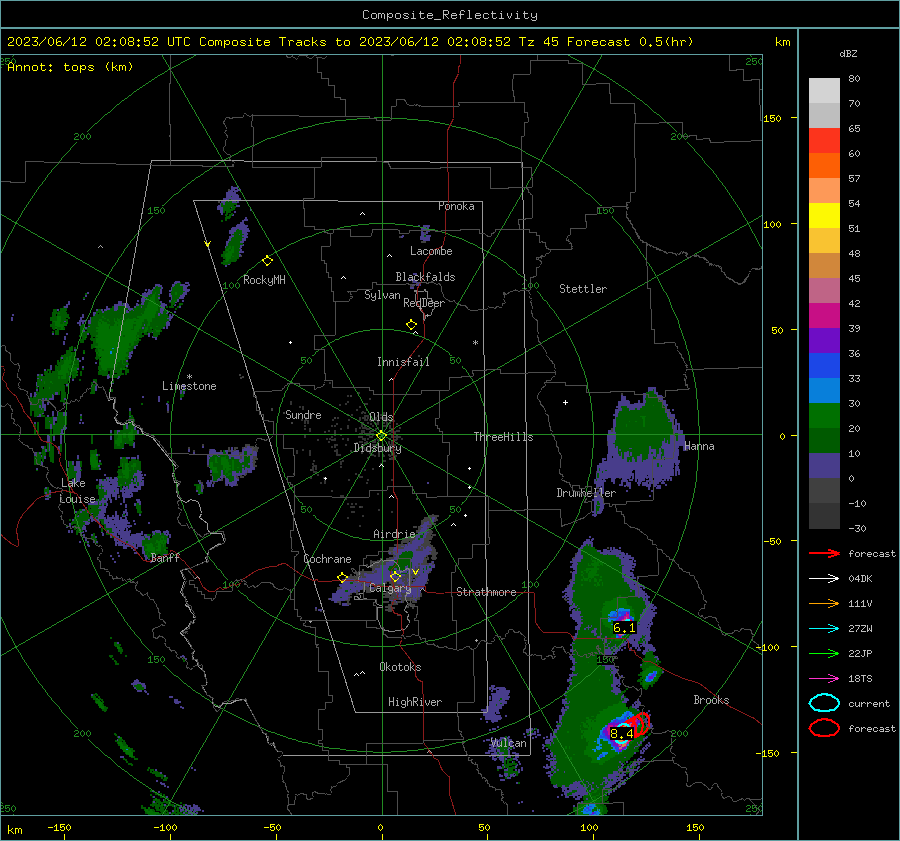Viewport: 900px width, 841px height.
Task: Click the Didsbury city label
Action: (377, 448)
